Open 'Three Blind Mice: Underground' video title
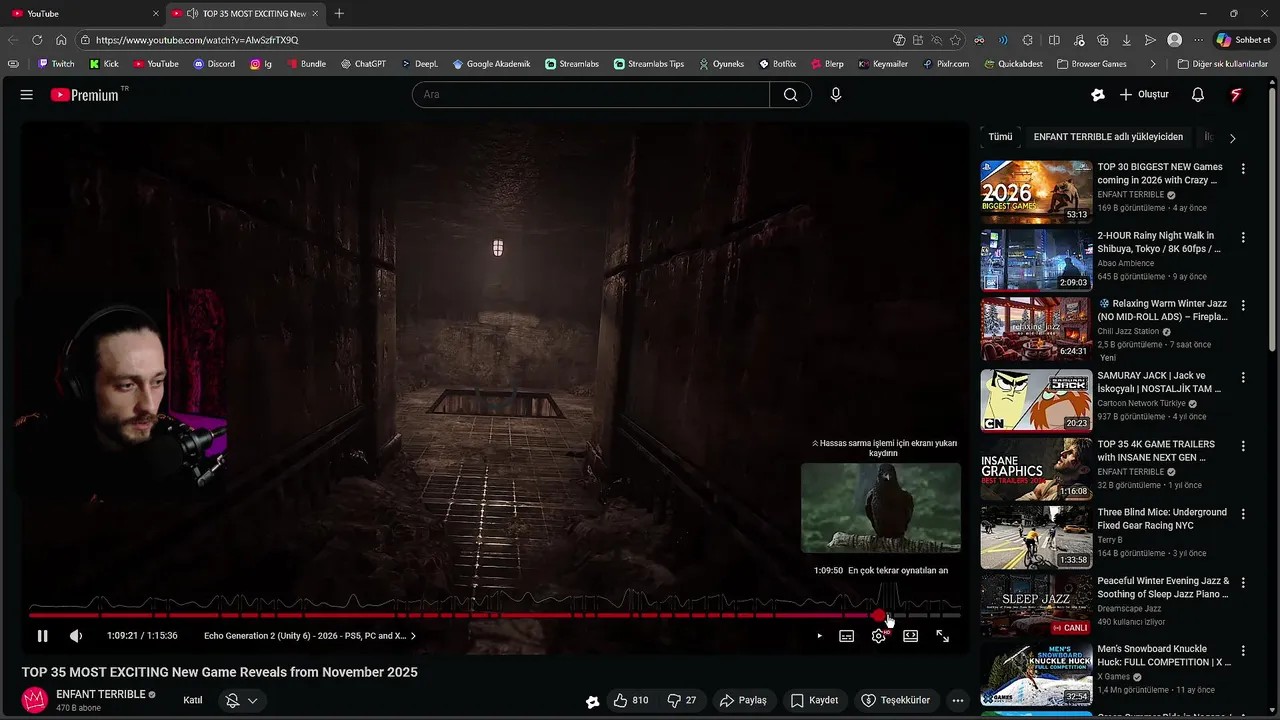Image resolution: width=1280 pixels, height=720 pixels. click(1162, 518)
